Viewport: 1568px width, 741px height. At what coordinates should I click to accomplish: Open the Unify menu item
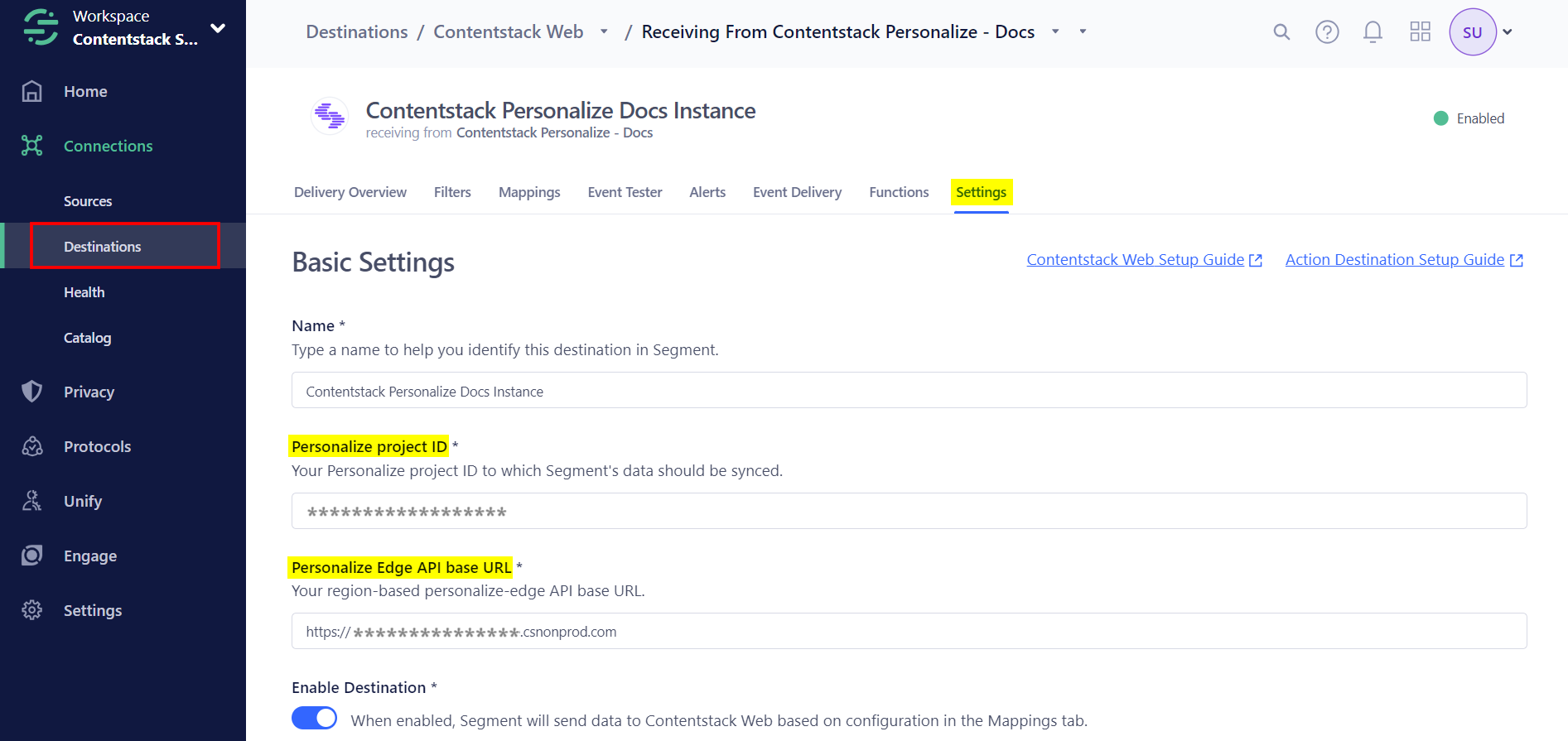point(83,501)
